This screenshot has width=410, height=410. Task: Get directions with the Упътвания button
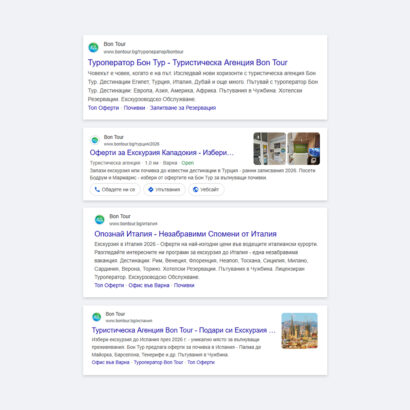[164, 189]
